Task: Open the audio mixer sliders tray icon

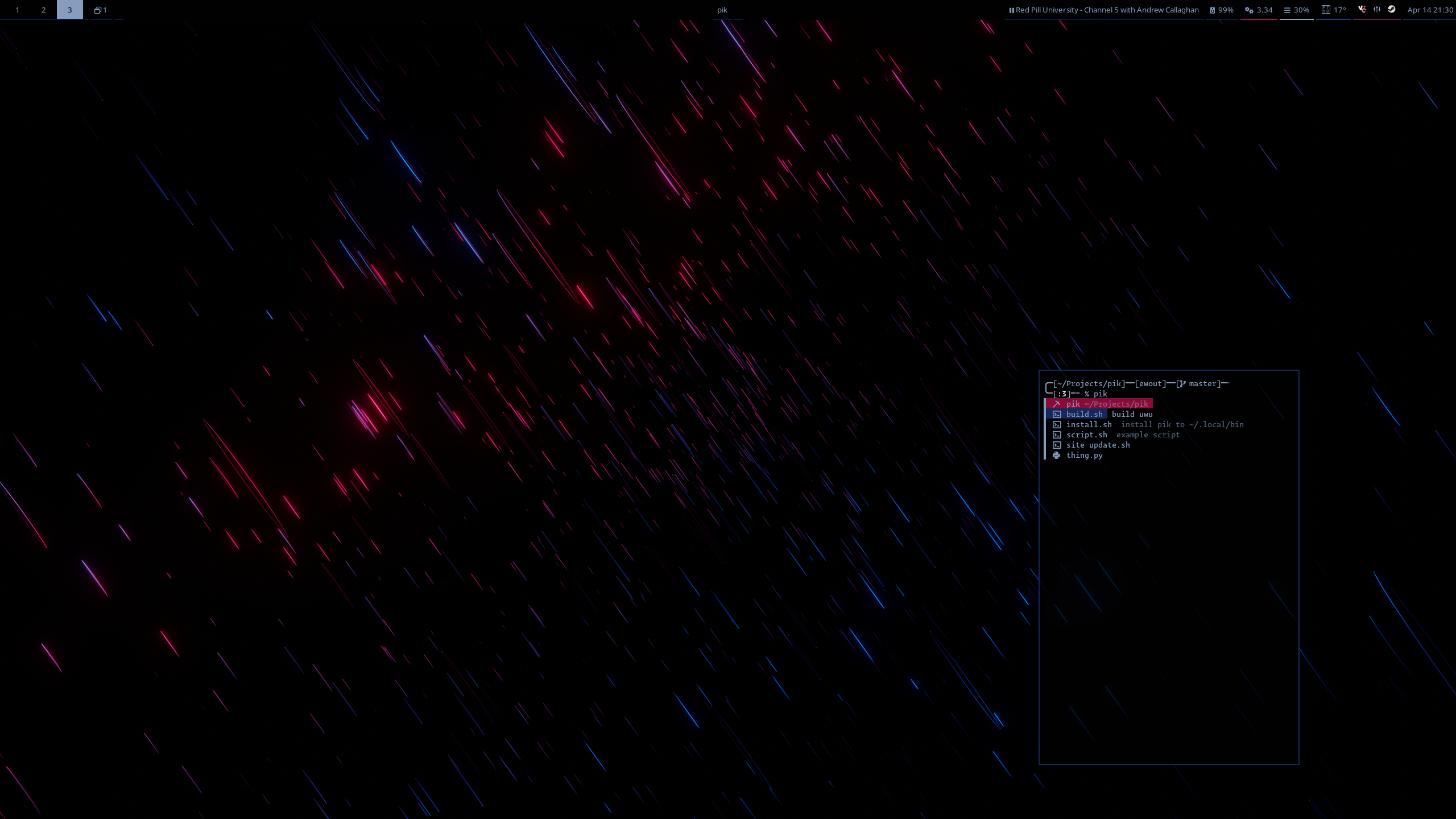Action: [x=1377, y=9]
